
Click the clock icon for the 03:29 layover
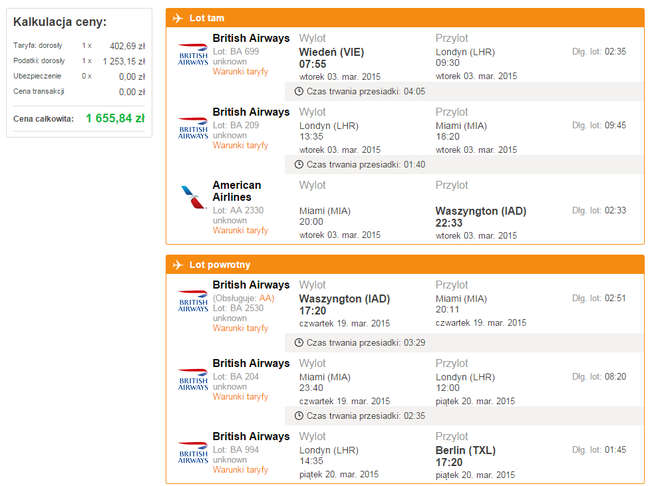tap(298, 342)
